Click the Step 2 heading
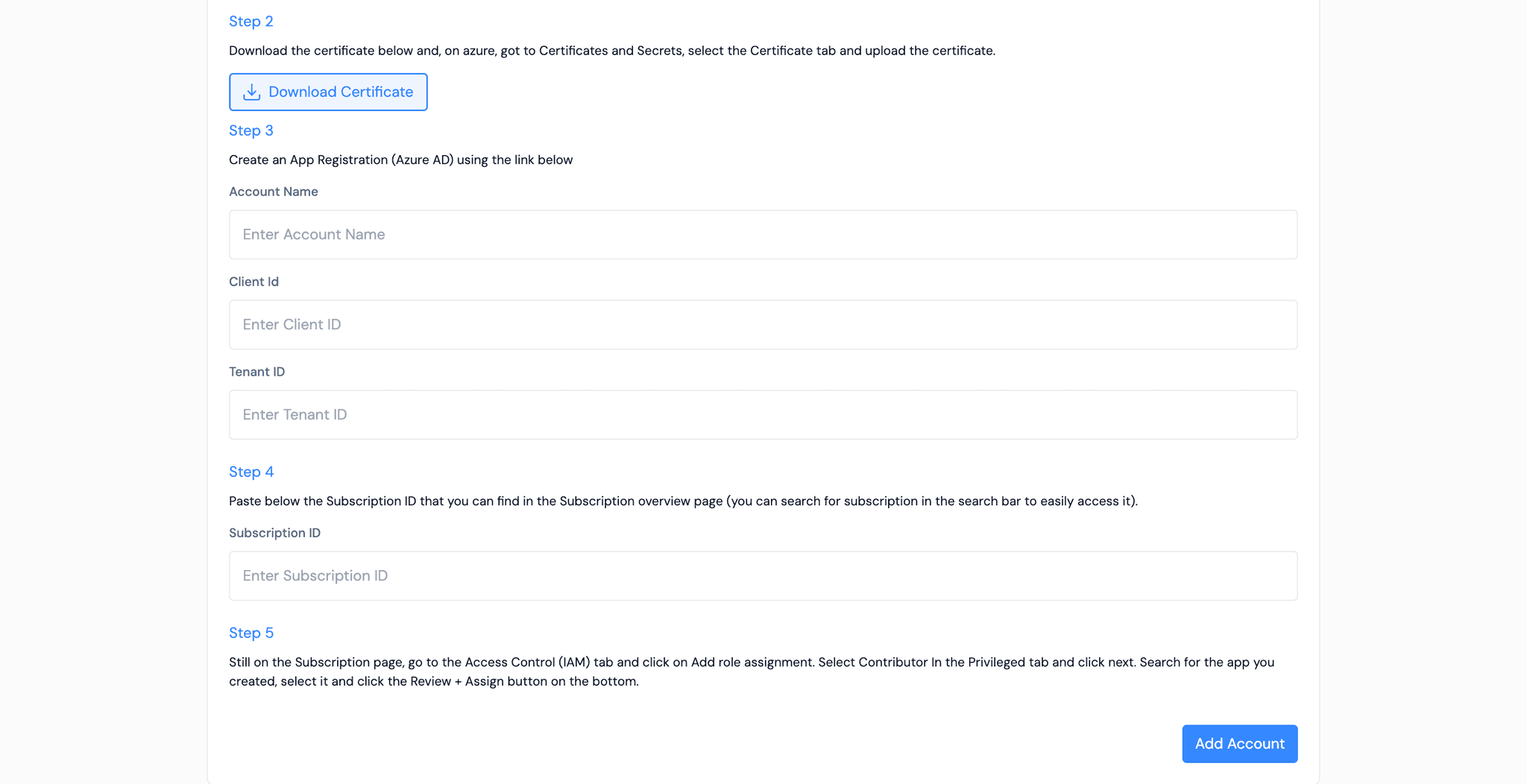Viewport: 1527px width, 784px height. pos(251,21)
